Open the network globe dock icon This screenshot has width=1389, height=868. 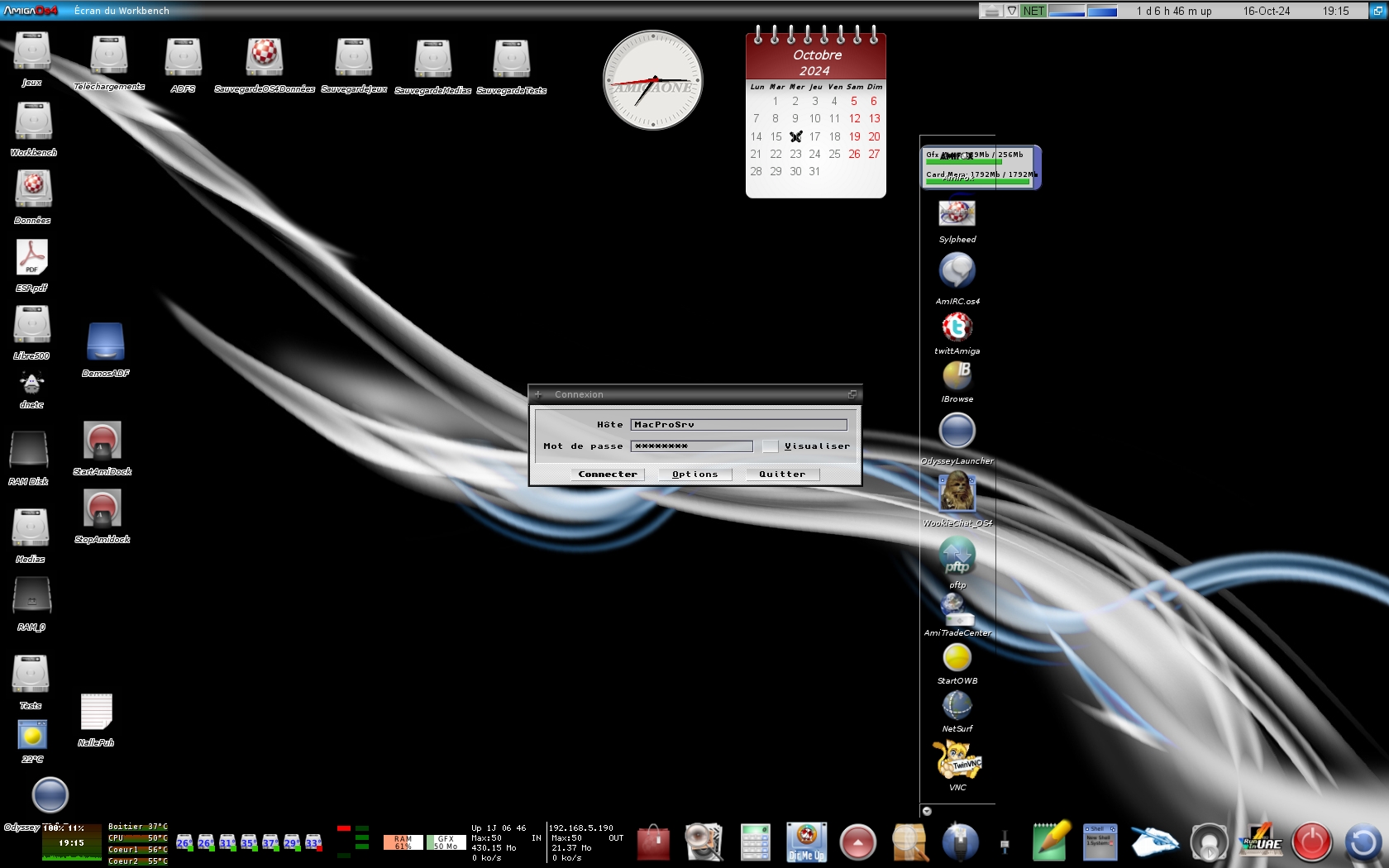961,842
